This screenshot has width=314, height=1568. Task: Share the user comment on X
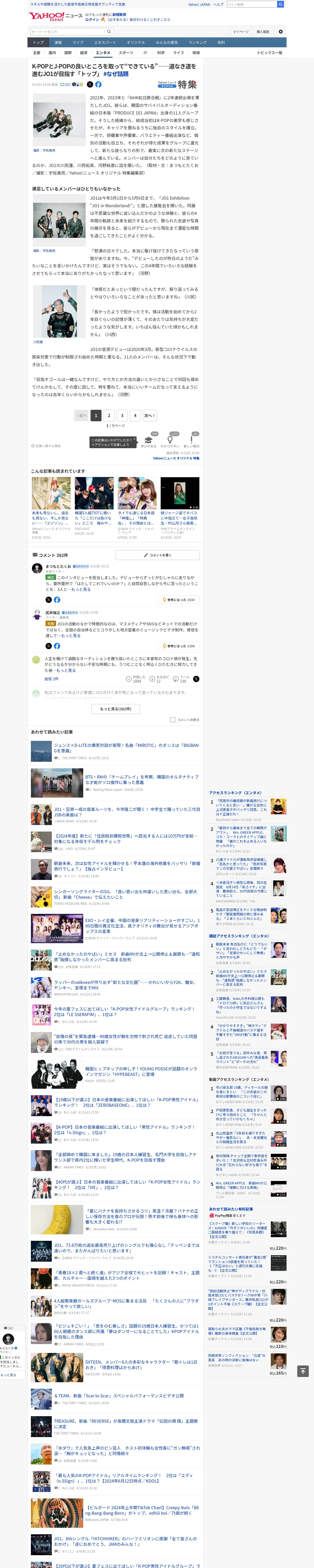coord(196,679)
